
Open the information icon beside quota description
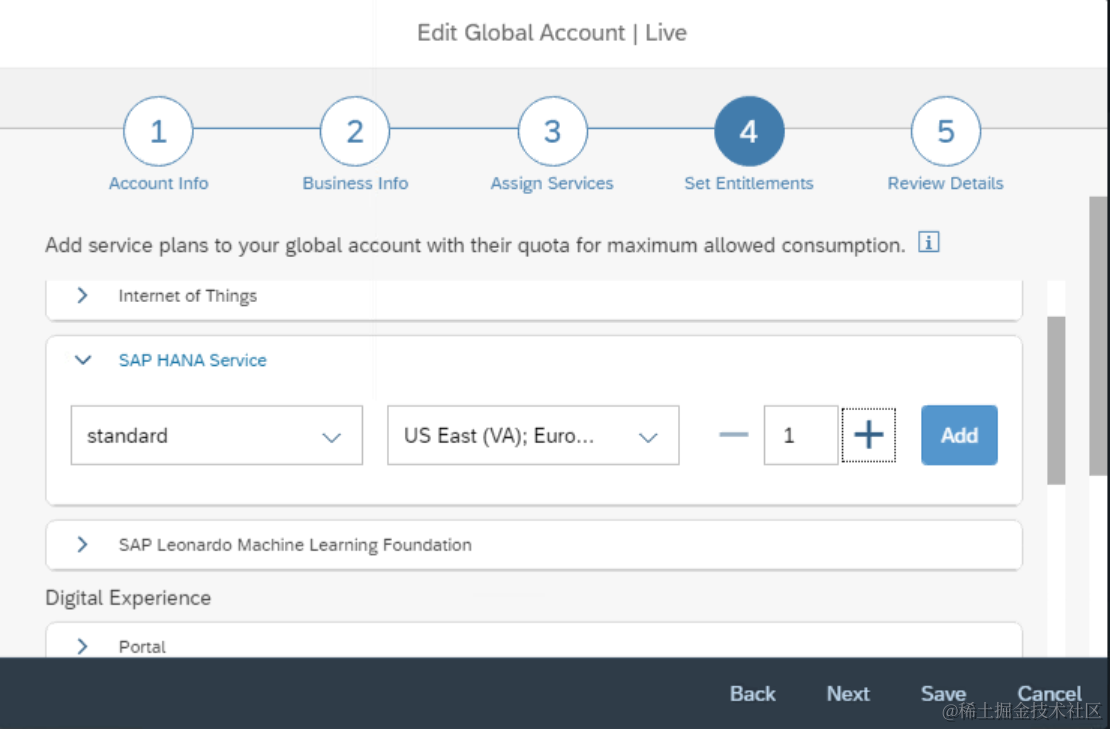[928, 242]
